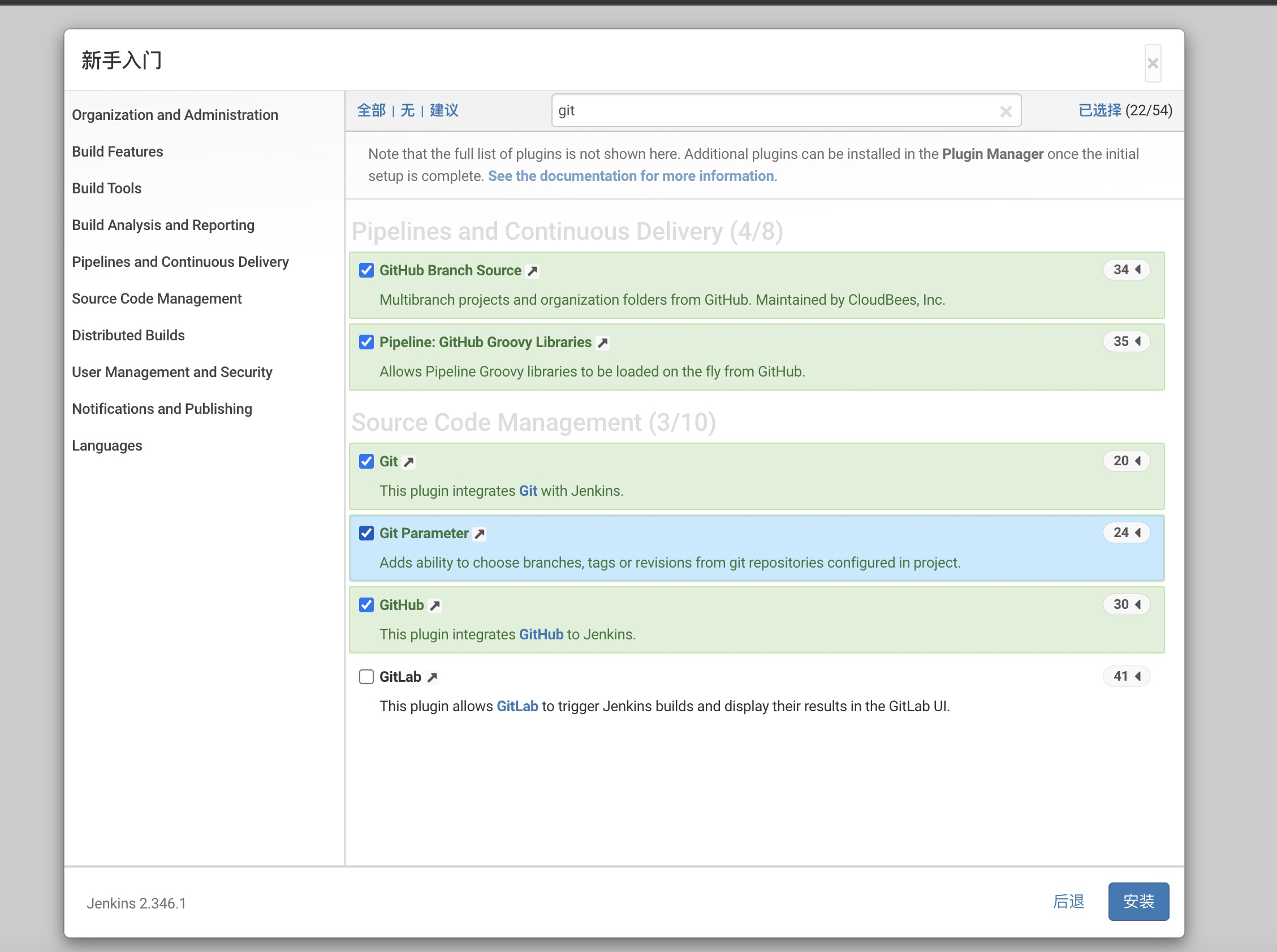
Task: Click the Git plugin external link icon
Action: tap(409, 462)
